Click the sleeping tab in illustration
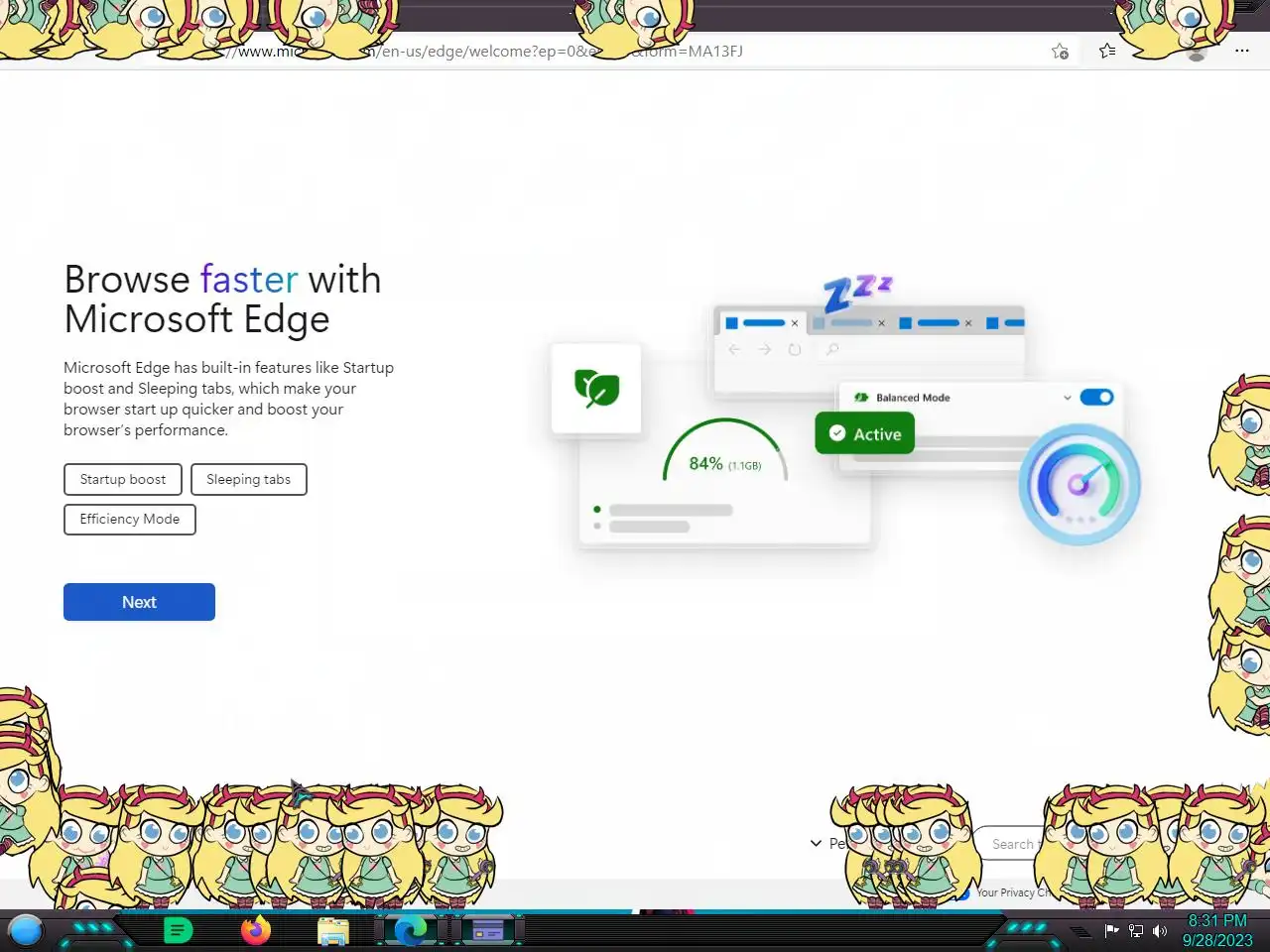Screen dimensions: 1270x952 tap(849, 323)
